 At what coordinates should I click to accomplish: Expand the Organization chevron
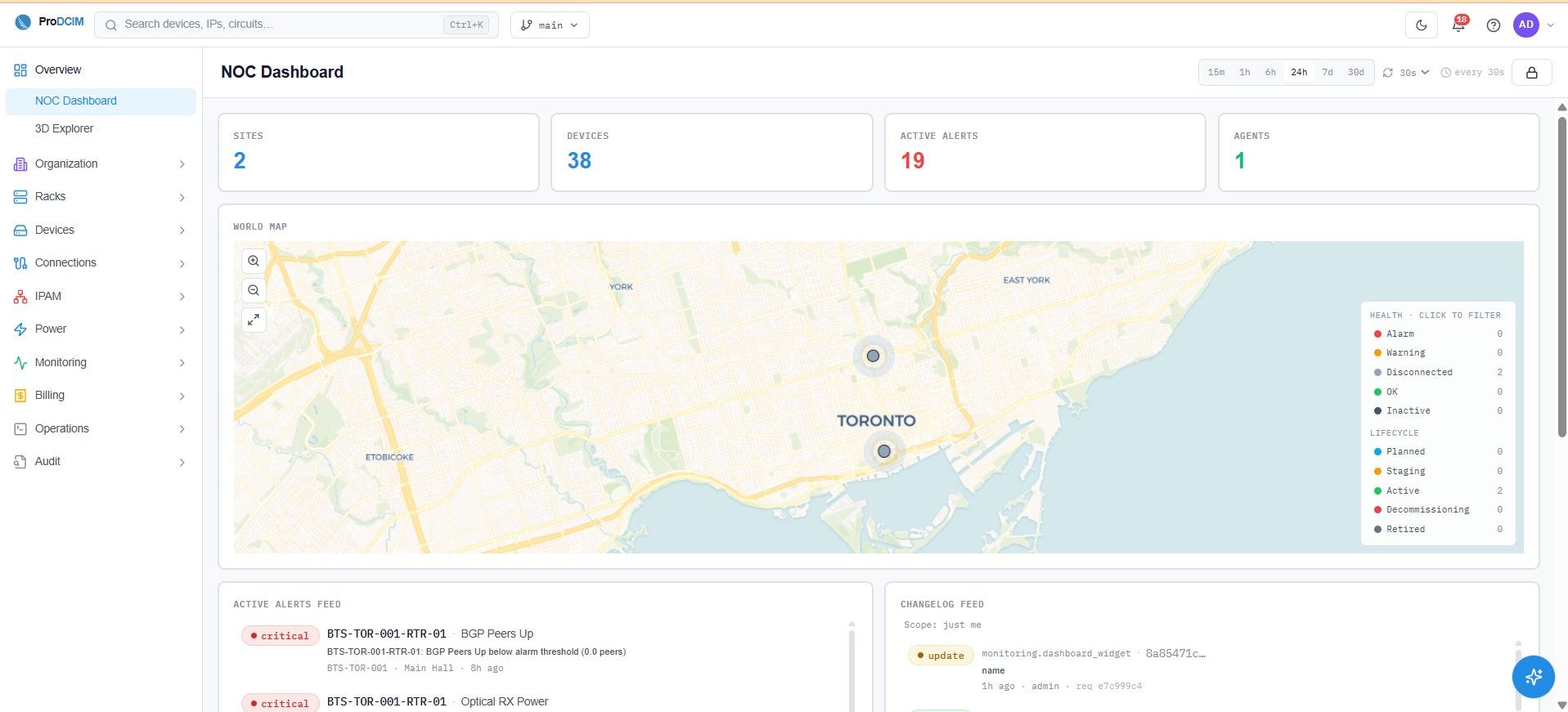click(x=182, y=164)
